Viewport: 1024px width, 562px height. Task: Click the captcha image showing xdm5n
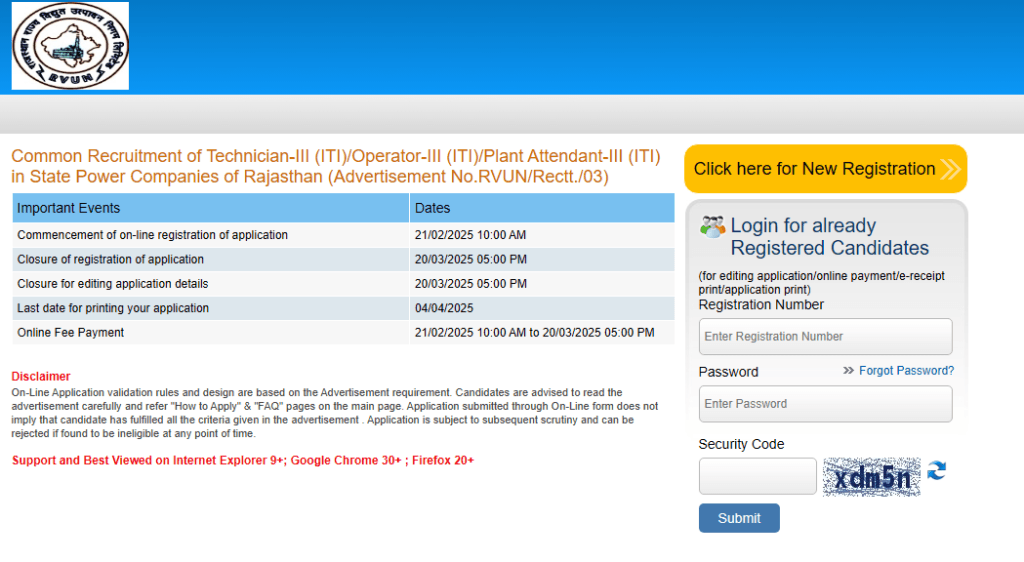tap(872, 477)
